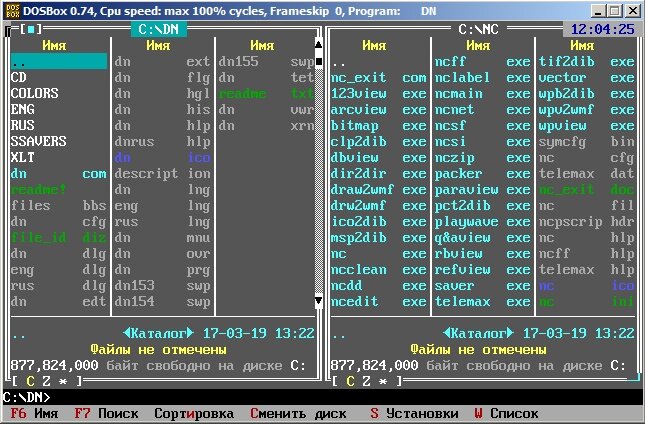
Task: Click the scroll up arrow of the C:\DN panel
Action: pyautogui.click(x=318, y=44)
